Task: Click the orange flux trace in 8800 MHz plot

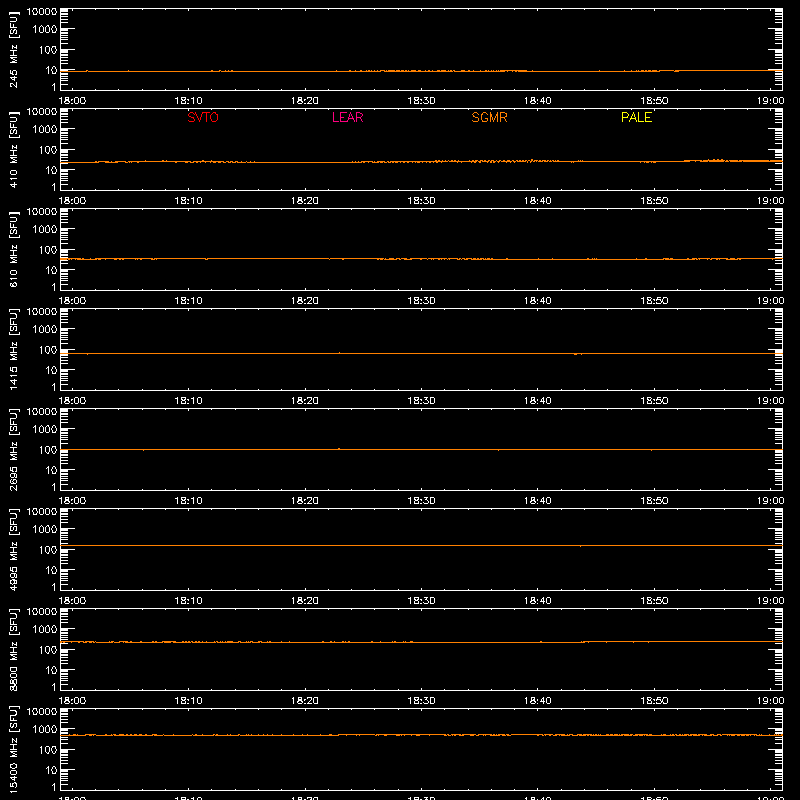Action: tap(421, 642)
